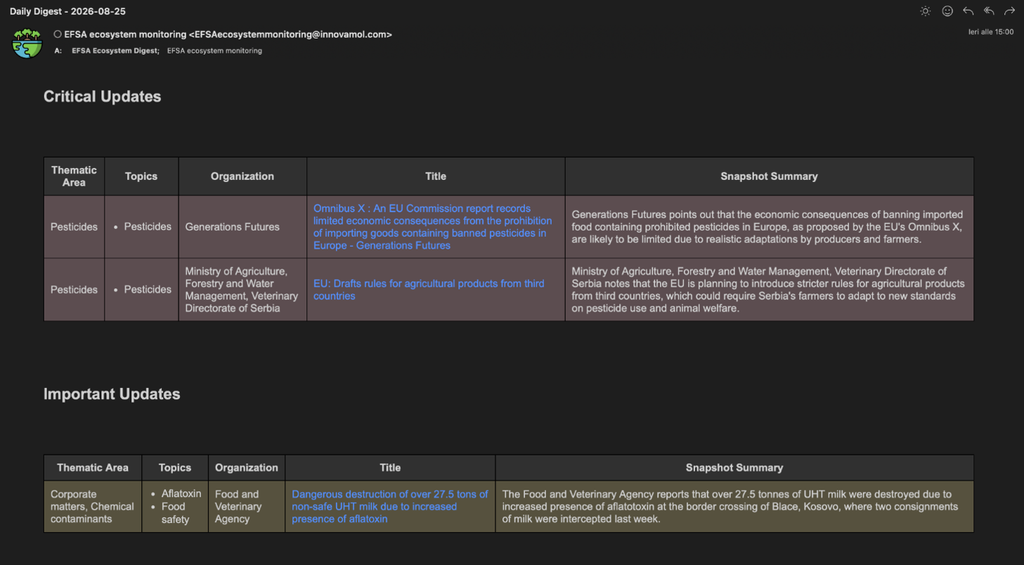Click Pesticides thematic area in Serbia ministry row
The image size is (1024, 565).
[x=74, y=289]
